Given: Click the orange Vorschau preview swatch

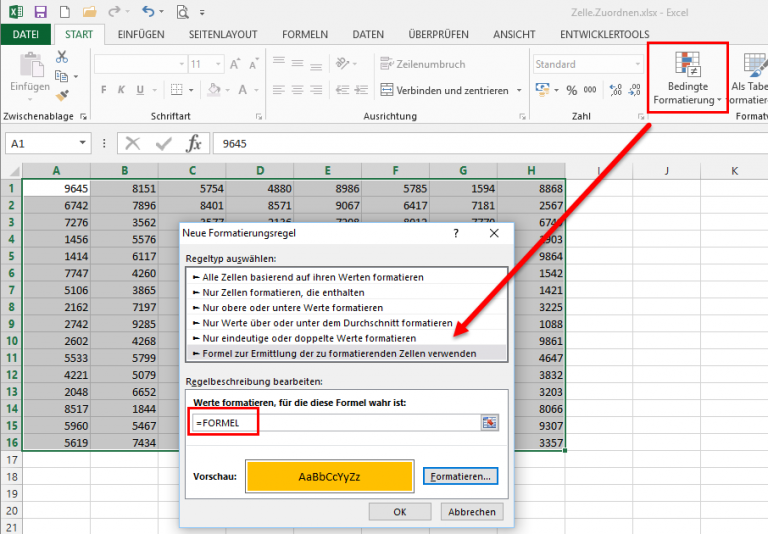Looking at the screenshot, I should [x=330, y=476].
